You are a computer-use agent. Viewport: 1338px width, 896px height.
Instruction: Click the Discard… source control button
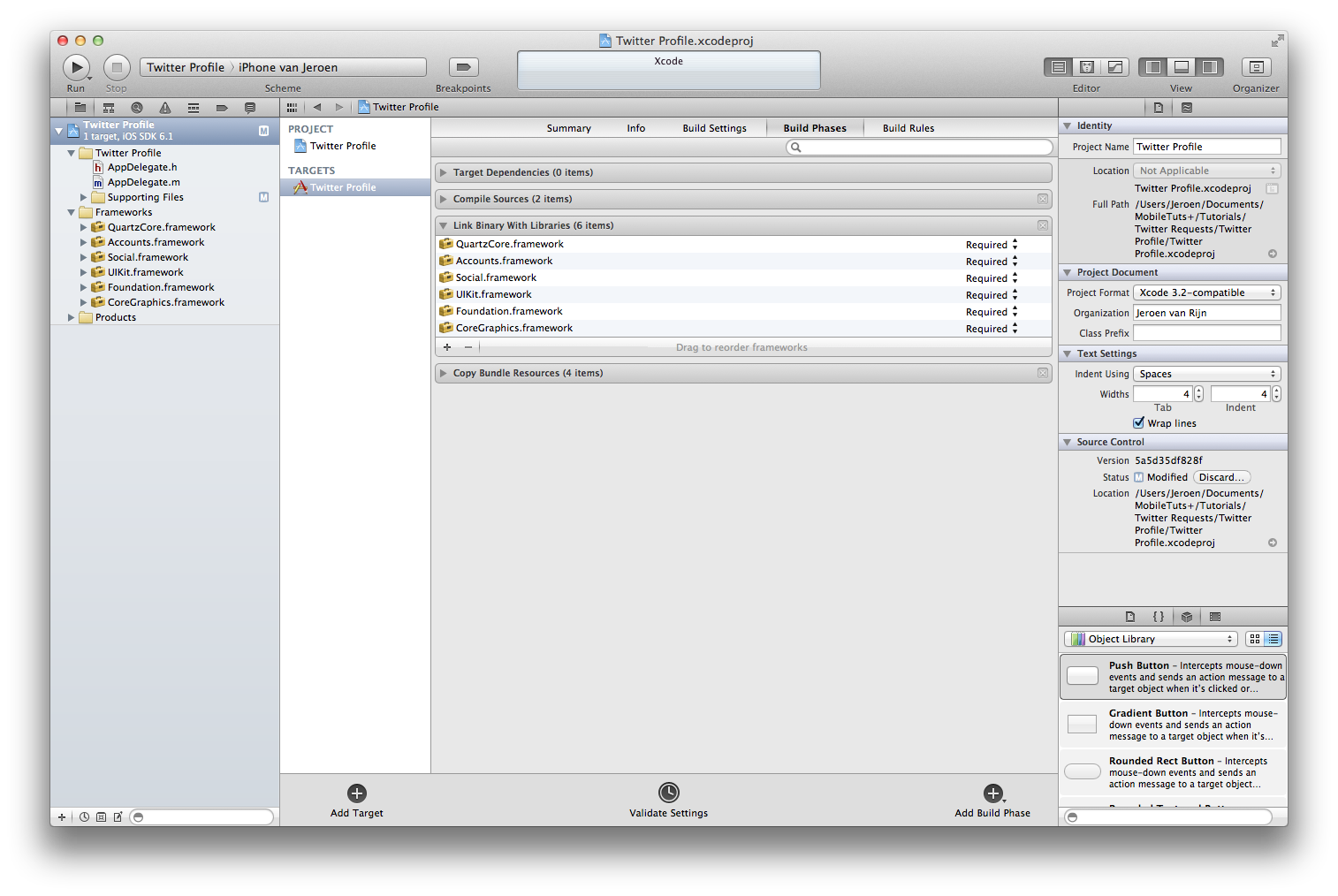tap(1221, 477)
